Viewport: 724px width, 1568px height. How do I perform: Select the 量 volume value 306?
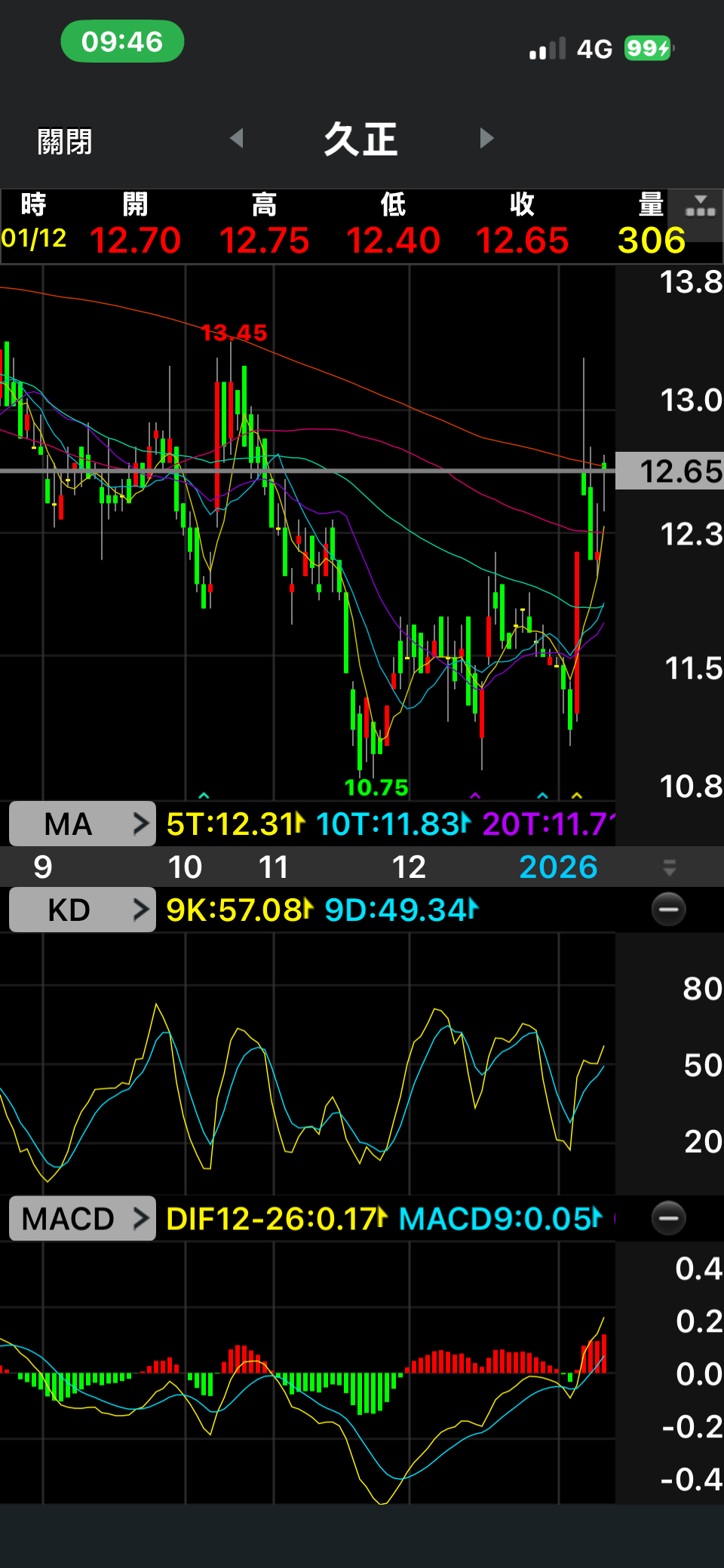(x=651, y=241)
